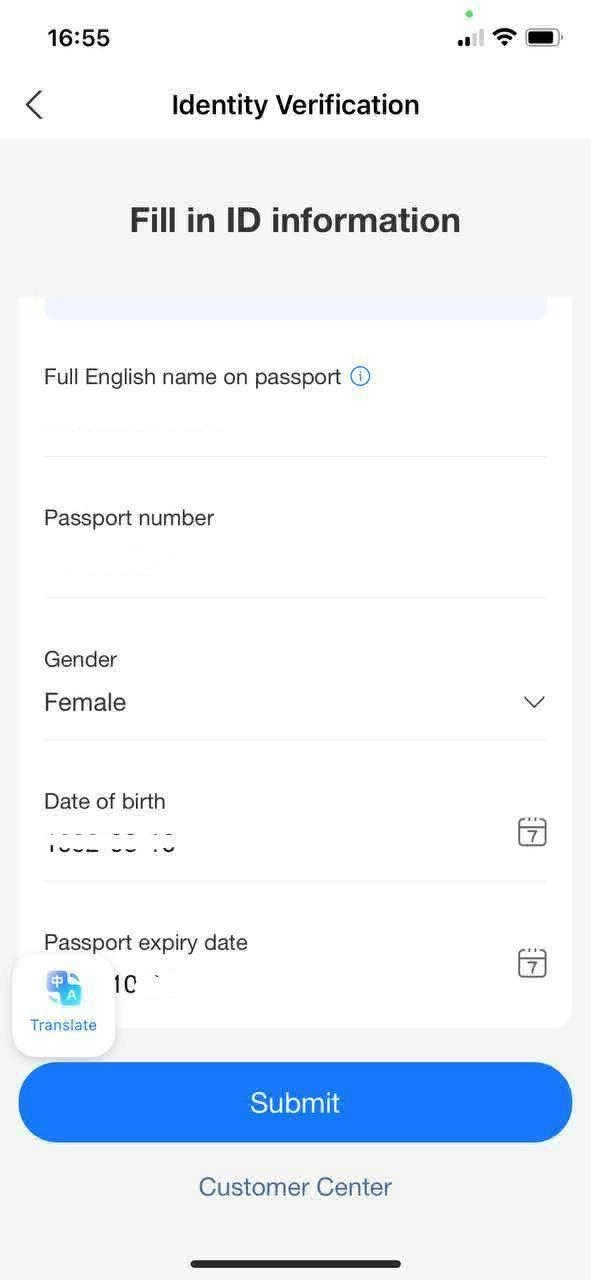Submit the ID information form

295,1102
